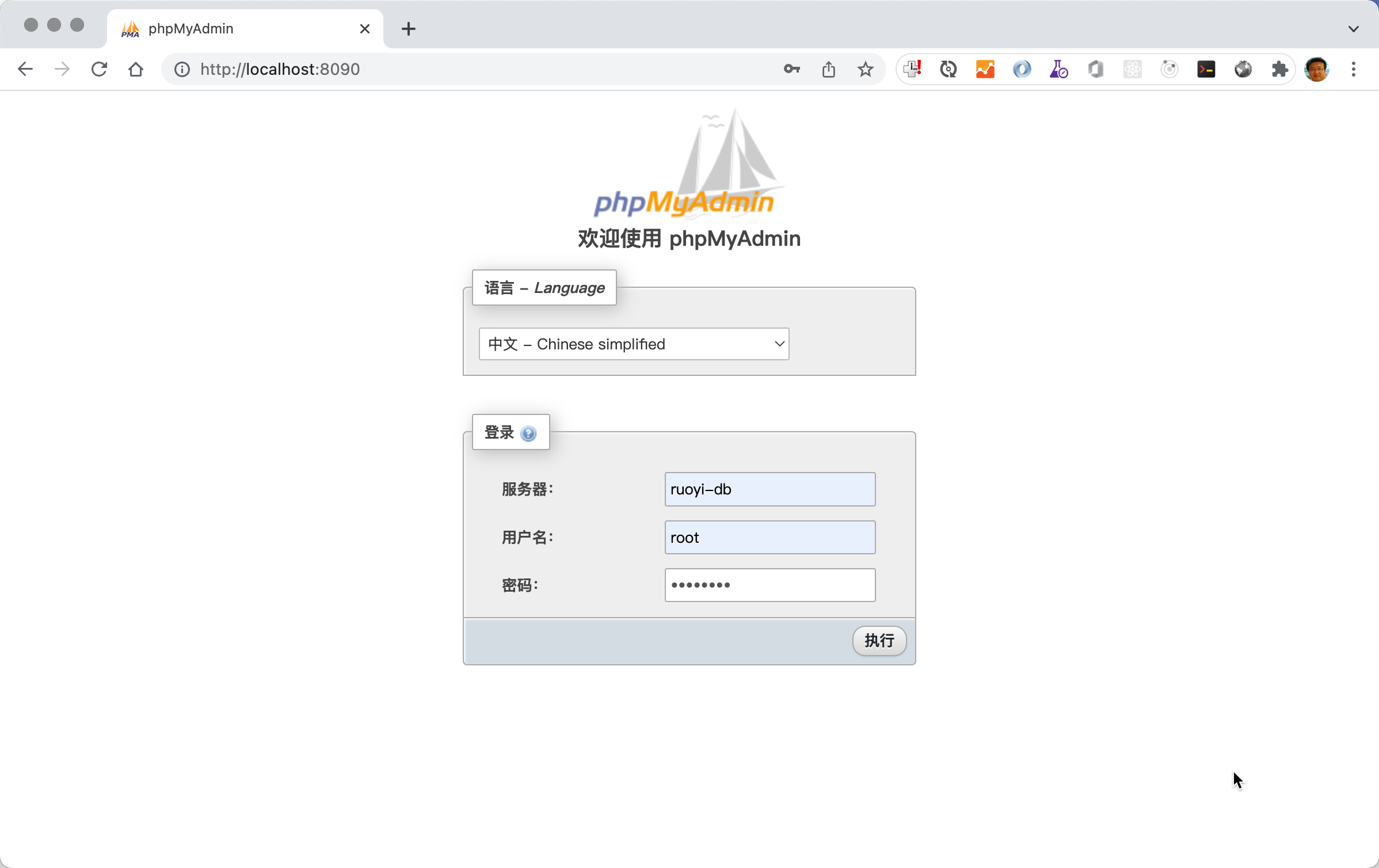
Task: Close the phpMyAdmin tab
Action: pos(365,29)
